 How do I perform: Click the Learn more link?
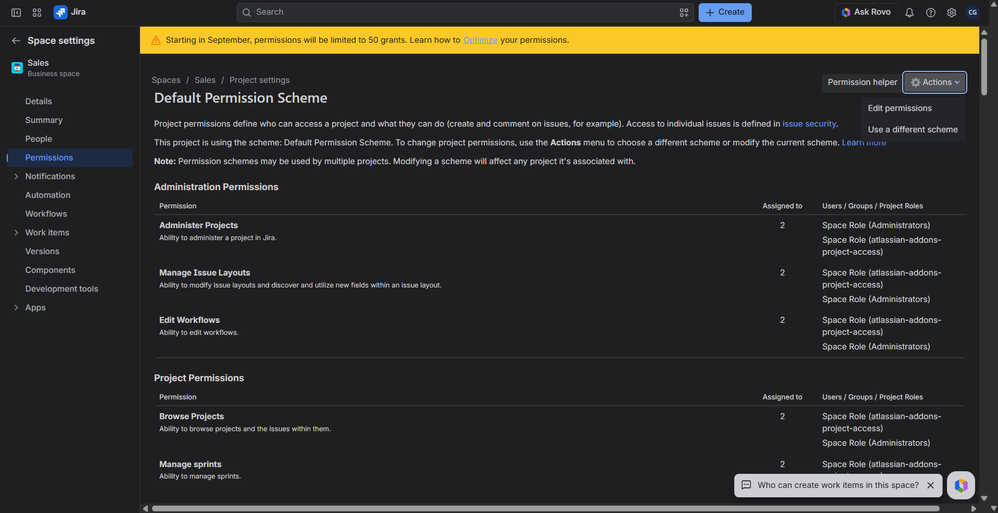click(x=864, y=143)
